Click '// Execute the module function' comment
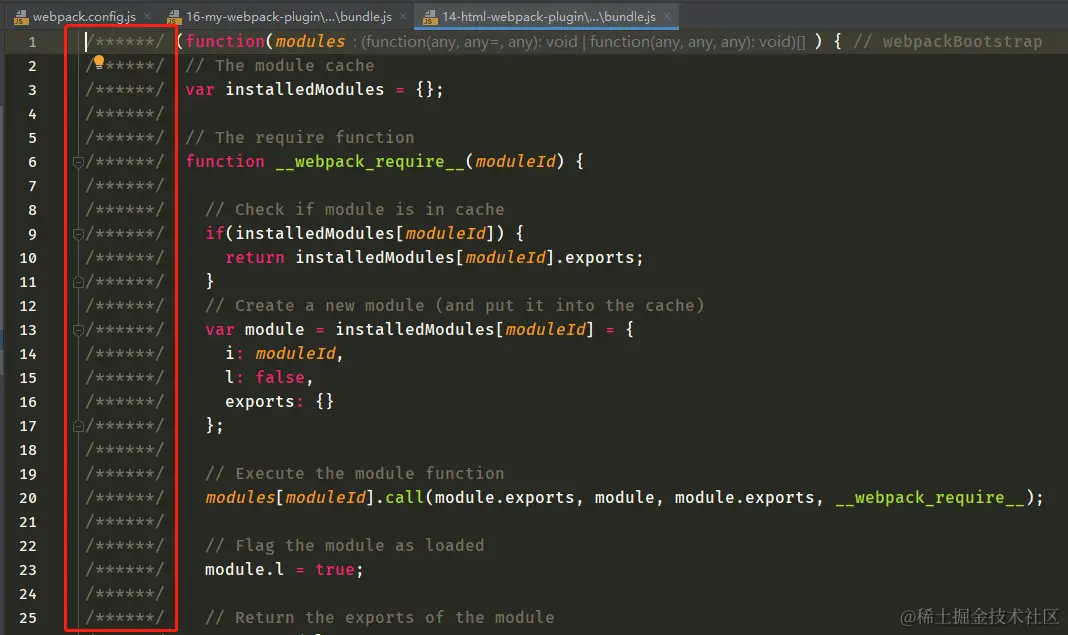The height and width of the screenshot is (635, 1068). point(355,474)
